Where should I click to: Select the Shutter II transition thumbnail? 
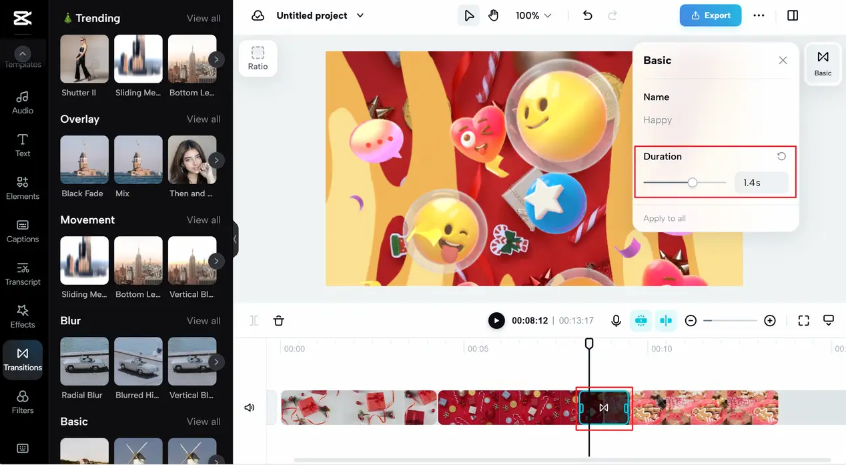coord(84,59)
